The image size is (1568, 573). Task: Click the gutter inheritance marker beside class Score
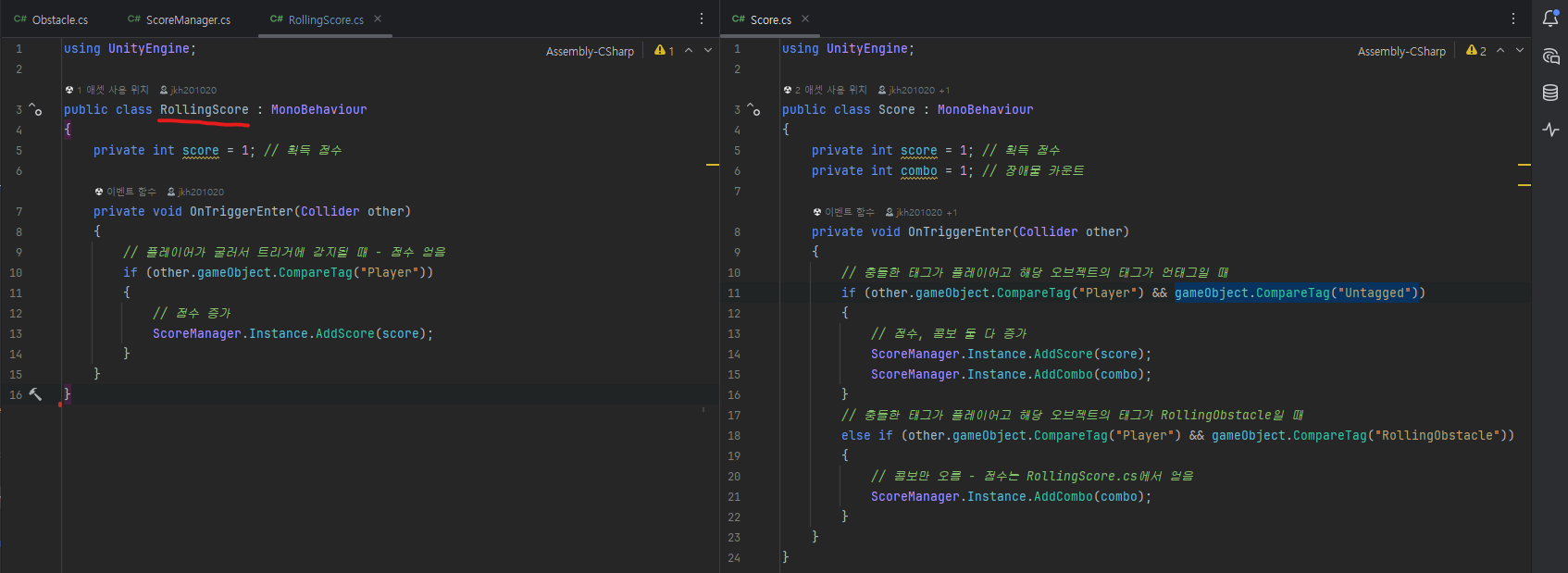(x=753, y=109)
